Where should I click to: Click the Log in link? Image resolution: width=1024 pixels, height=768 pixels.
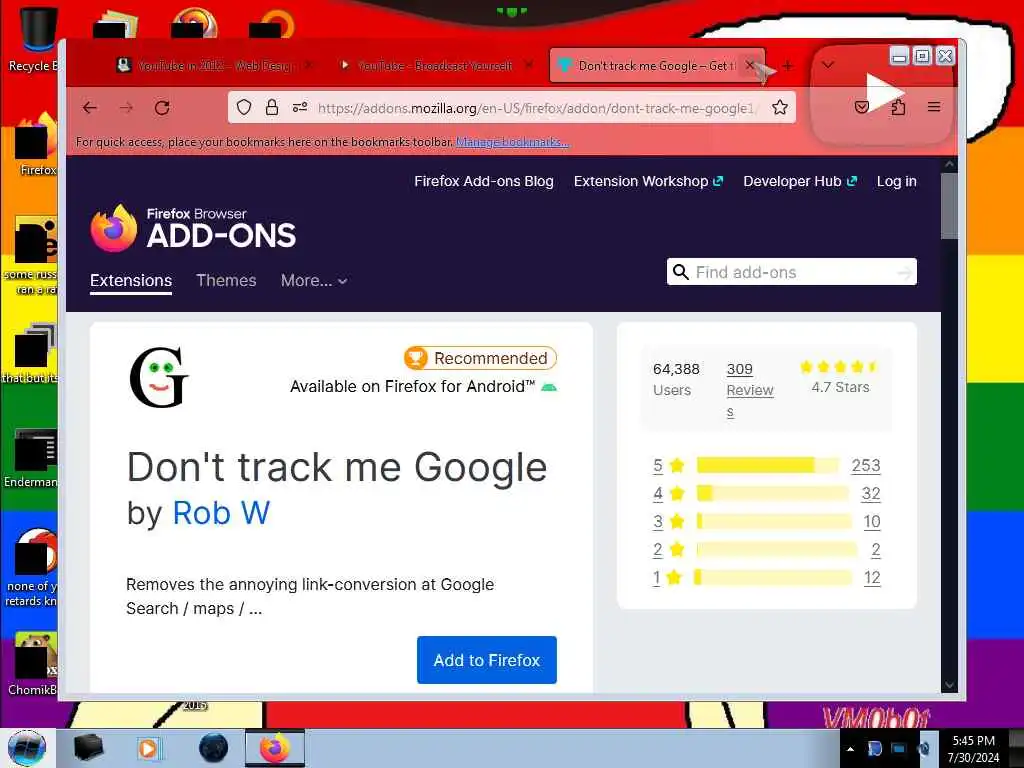[897, 182]
